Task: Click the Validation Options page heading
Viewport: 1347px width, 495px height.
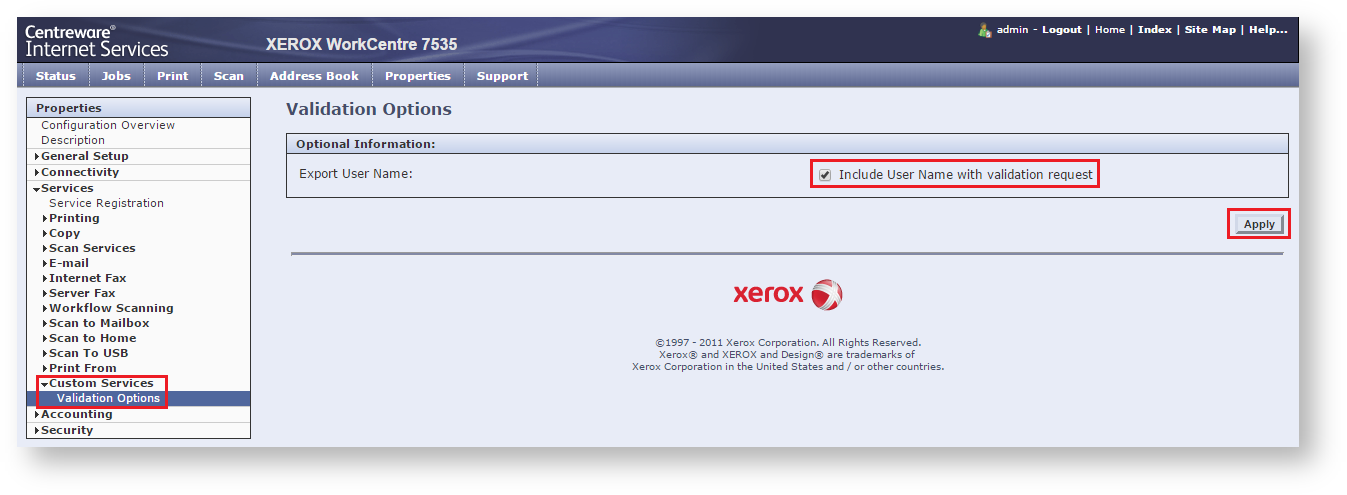Action: point(369,109)
